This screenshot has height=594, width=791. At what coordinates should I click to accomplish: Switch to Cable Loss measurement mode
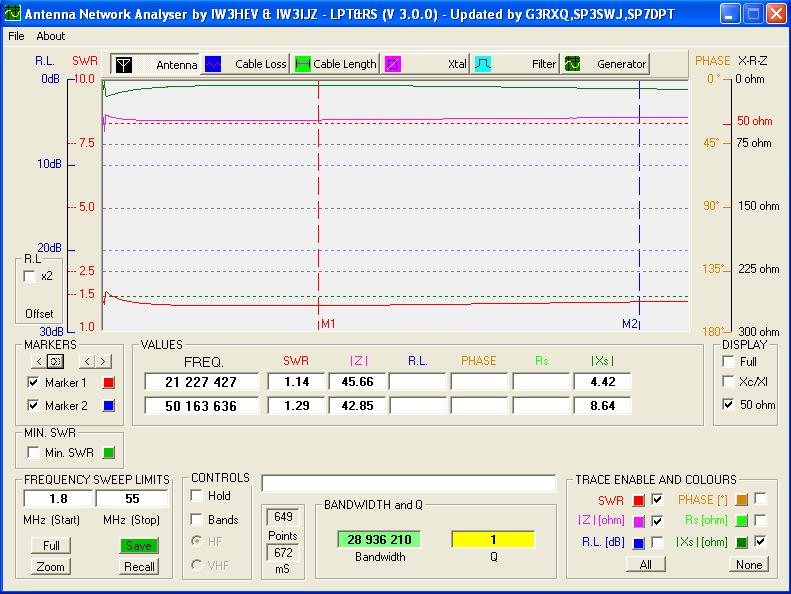[x=246, y=64]
